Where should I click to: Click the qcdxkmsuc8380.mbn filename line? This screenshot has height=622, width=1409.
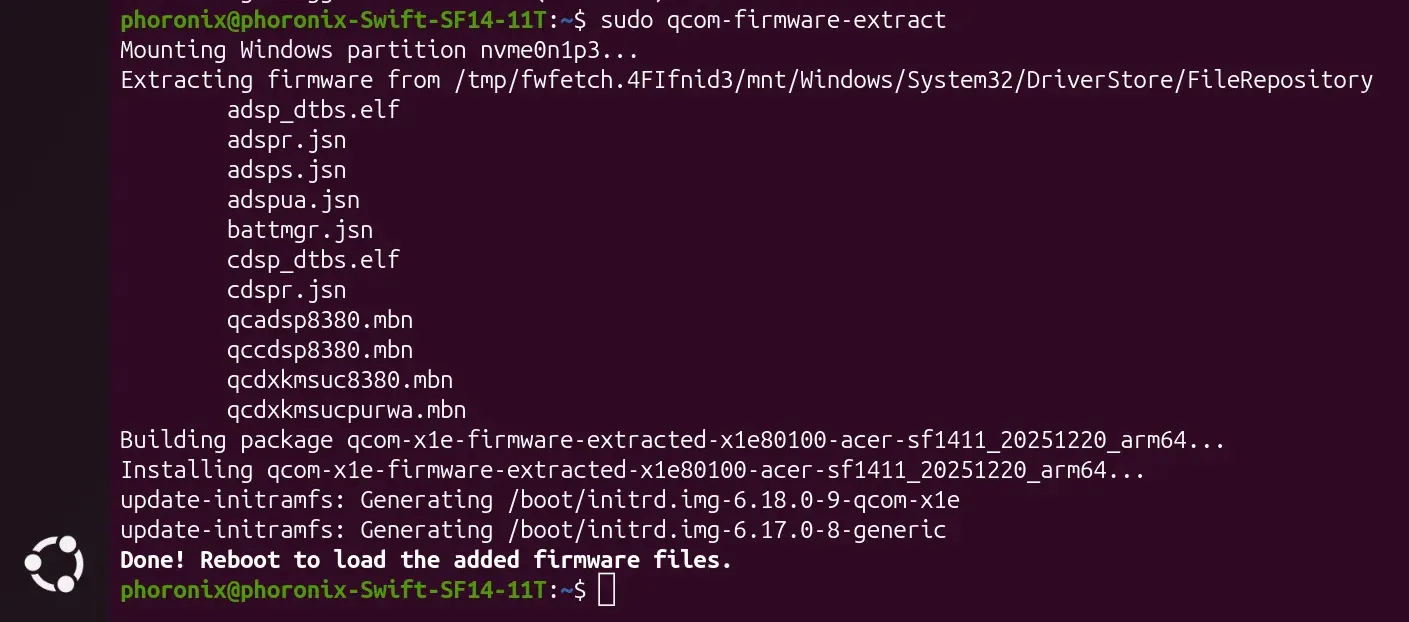[340, 380]
